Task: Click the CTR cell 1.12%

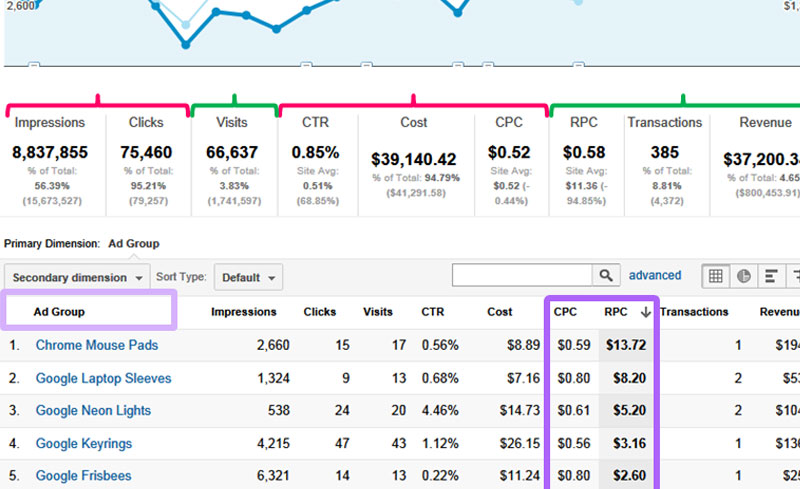Action: [x=440, y=444]
